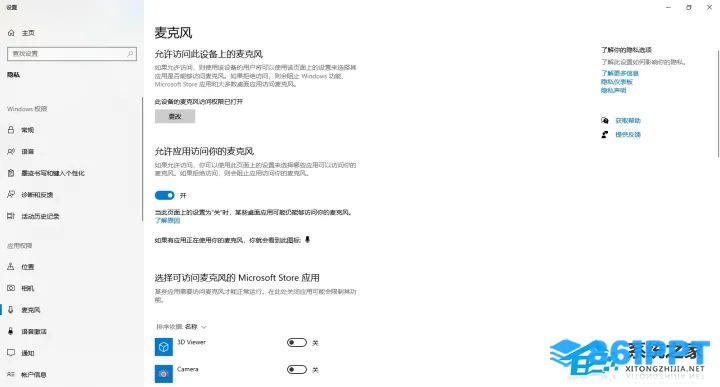
Task: Click the Camera app icon in list
Action: click(x=164, y=374)
